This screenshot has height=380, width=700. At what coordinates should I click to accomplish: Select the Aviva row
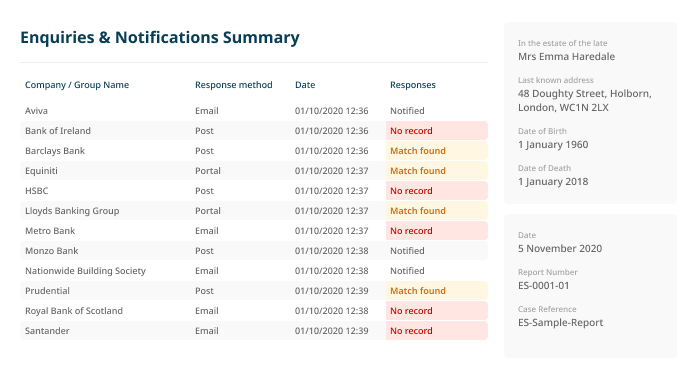click(254, 111)
